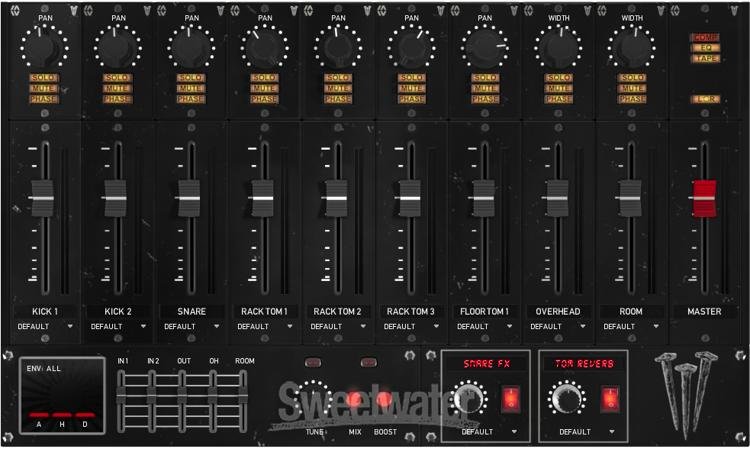Select the COMP master section

point(704,38)
